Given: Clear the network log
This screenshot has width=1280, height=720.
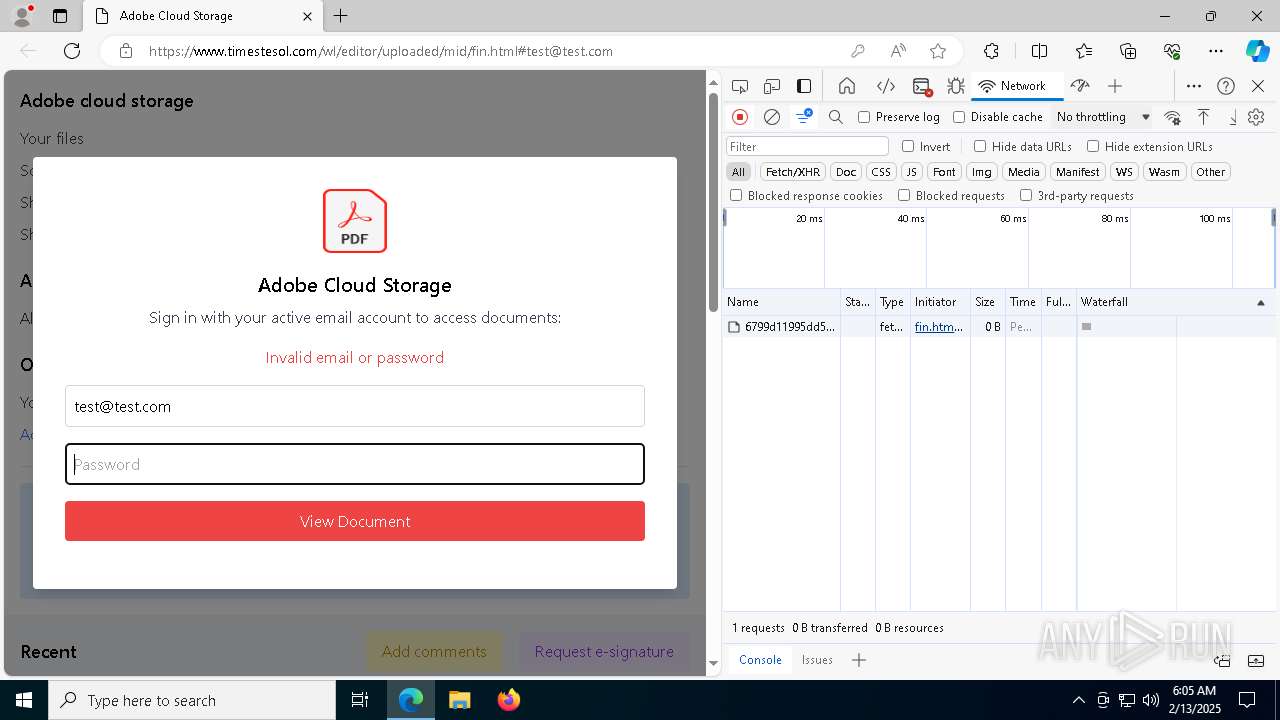Looking at the screenshot, I should coord(772,117).
